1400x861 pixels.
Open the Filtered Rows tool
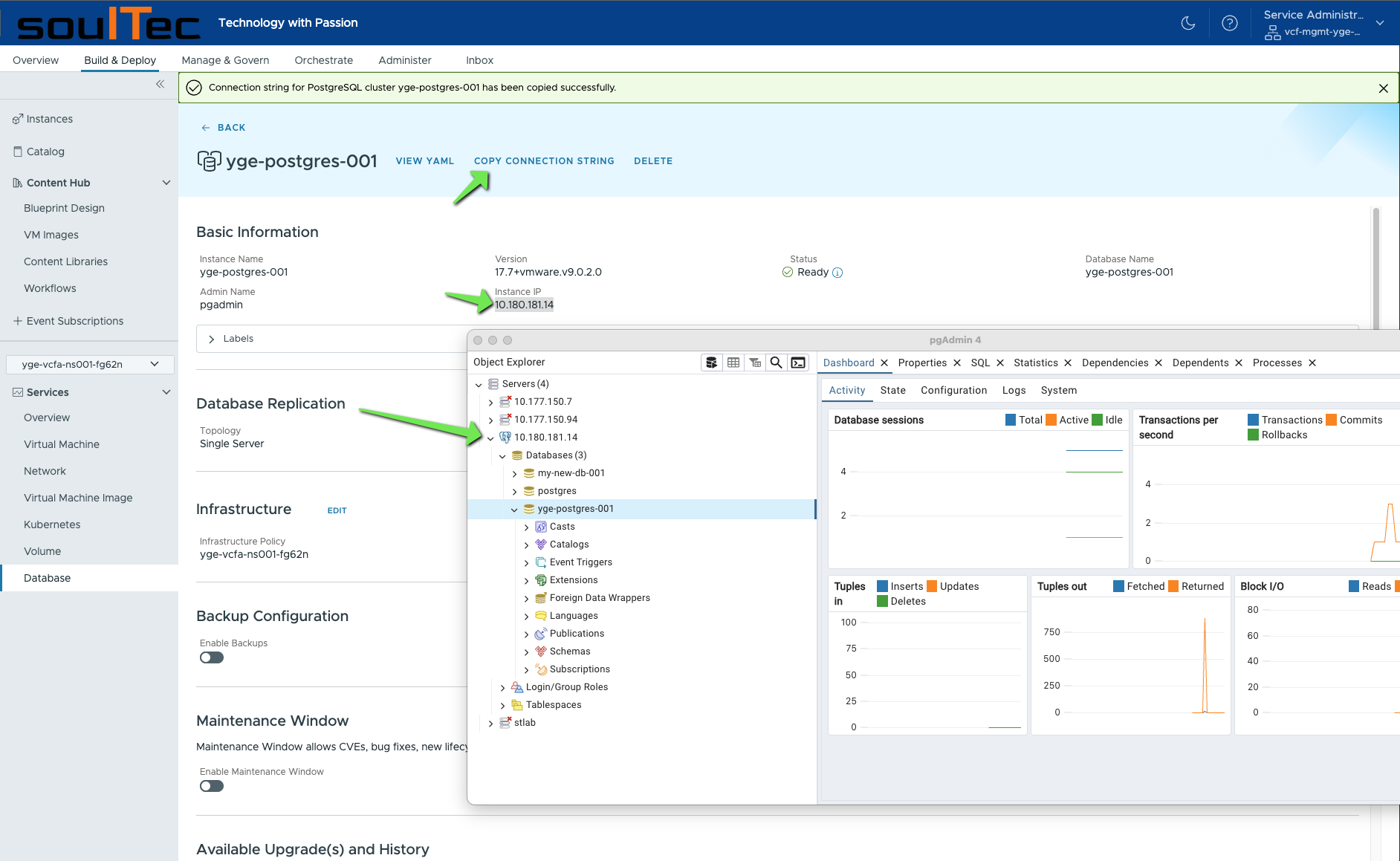click(x=754, y=363)
